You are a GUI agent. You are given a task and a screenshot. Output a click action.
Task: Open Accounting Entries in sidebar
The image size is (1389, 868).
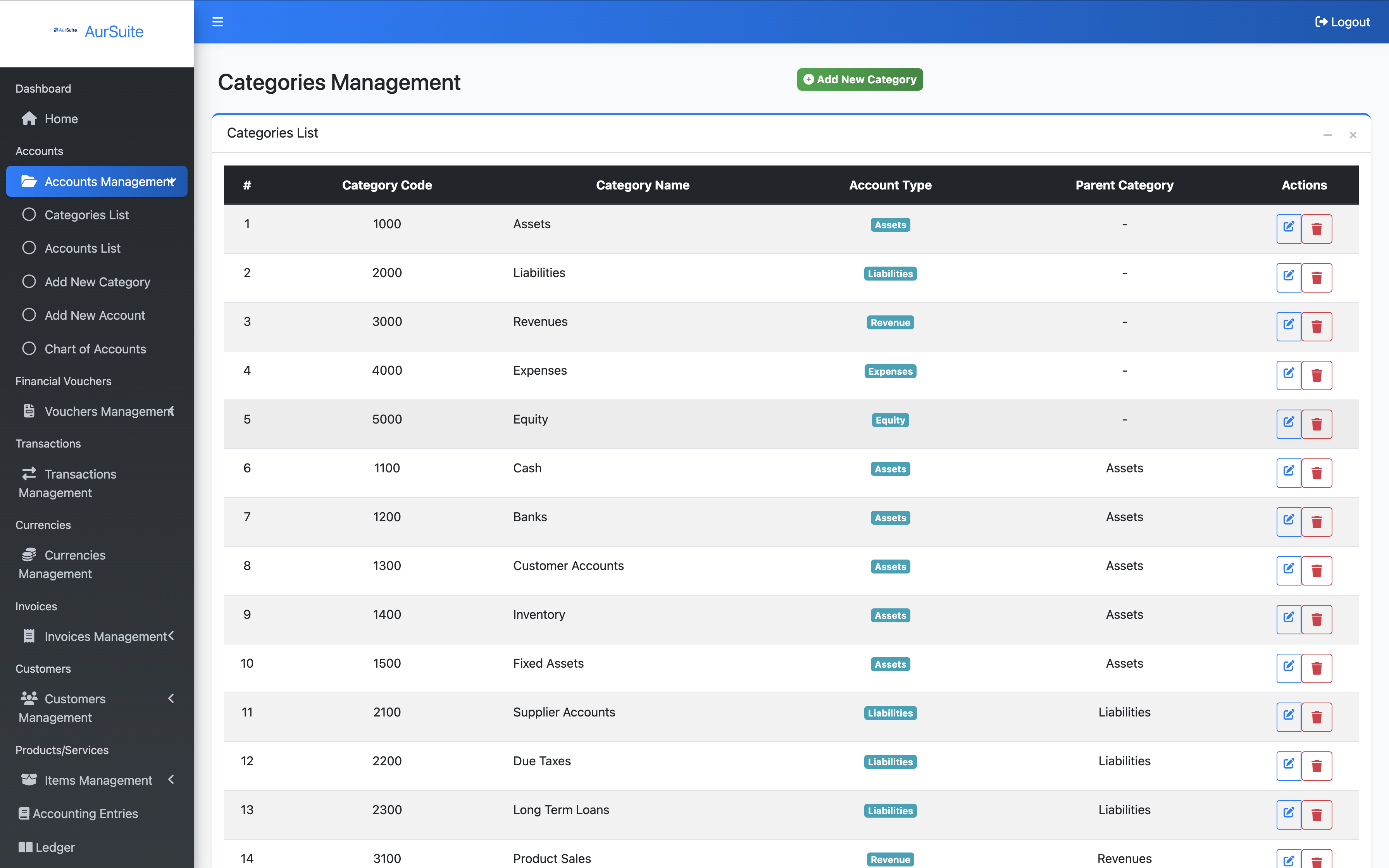click(85, 813)
